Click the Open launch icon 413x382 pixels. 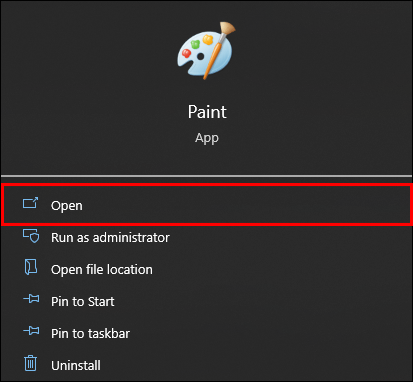(x=30, y=203)
